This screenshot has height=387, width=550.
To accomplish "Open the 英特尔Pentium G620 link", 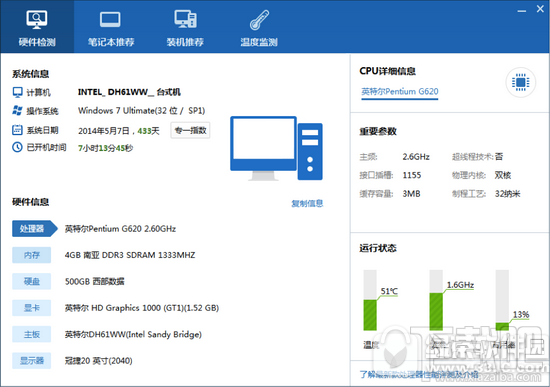I will coord(400,92).
